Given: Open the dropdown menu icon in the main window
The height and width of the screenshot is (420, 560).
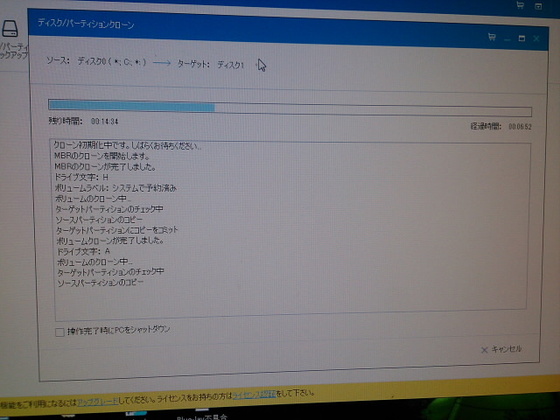Looking at the screenshot, I should coord(538,6).
